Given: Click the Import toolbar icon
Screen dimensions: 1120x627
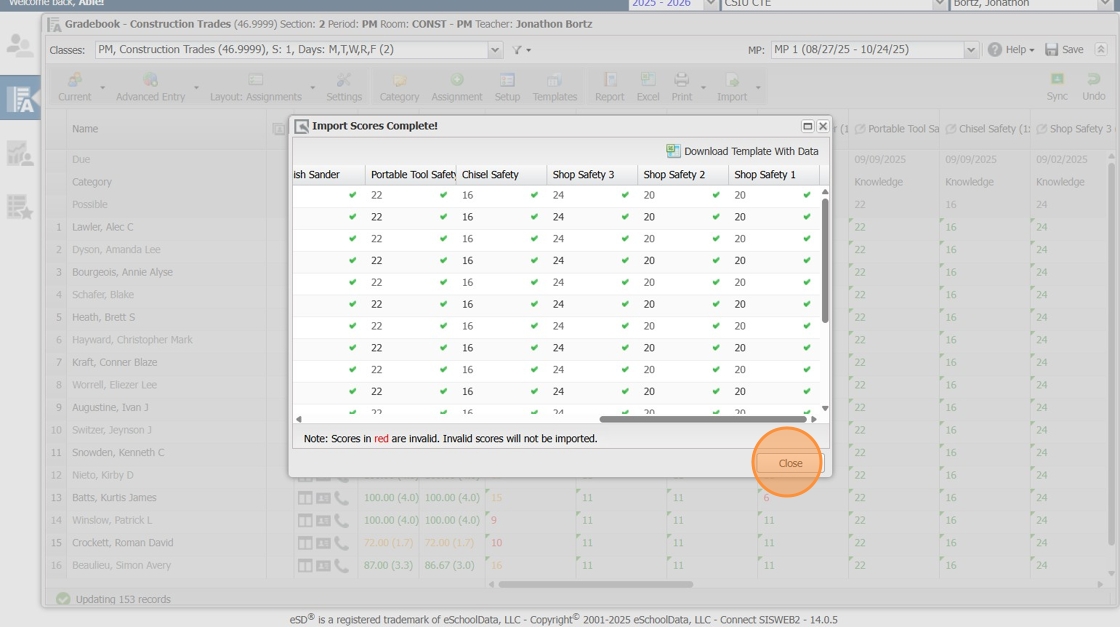Looking at the screenshot, I should 731,87.
